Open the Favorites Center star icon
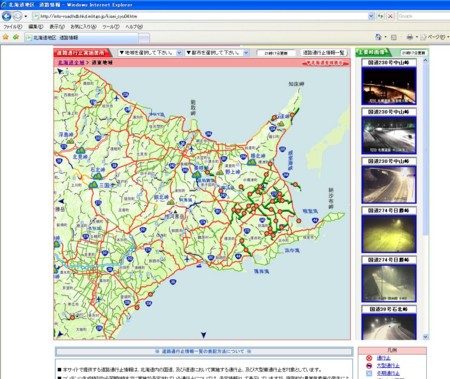The image size is (450, 379). [x=5, y=37]
